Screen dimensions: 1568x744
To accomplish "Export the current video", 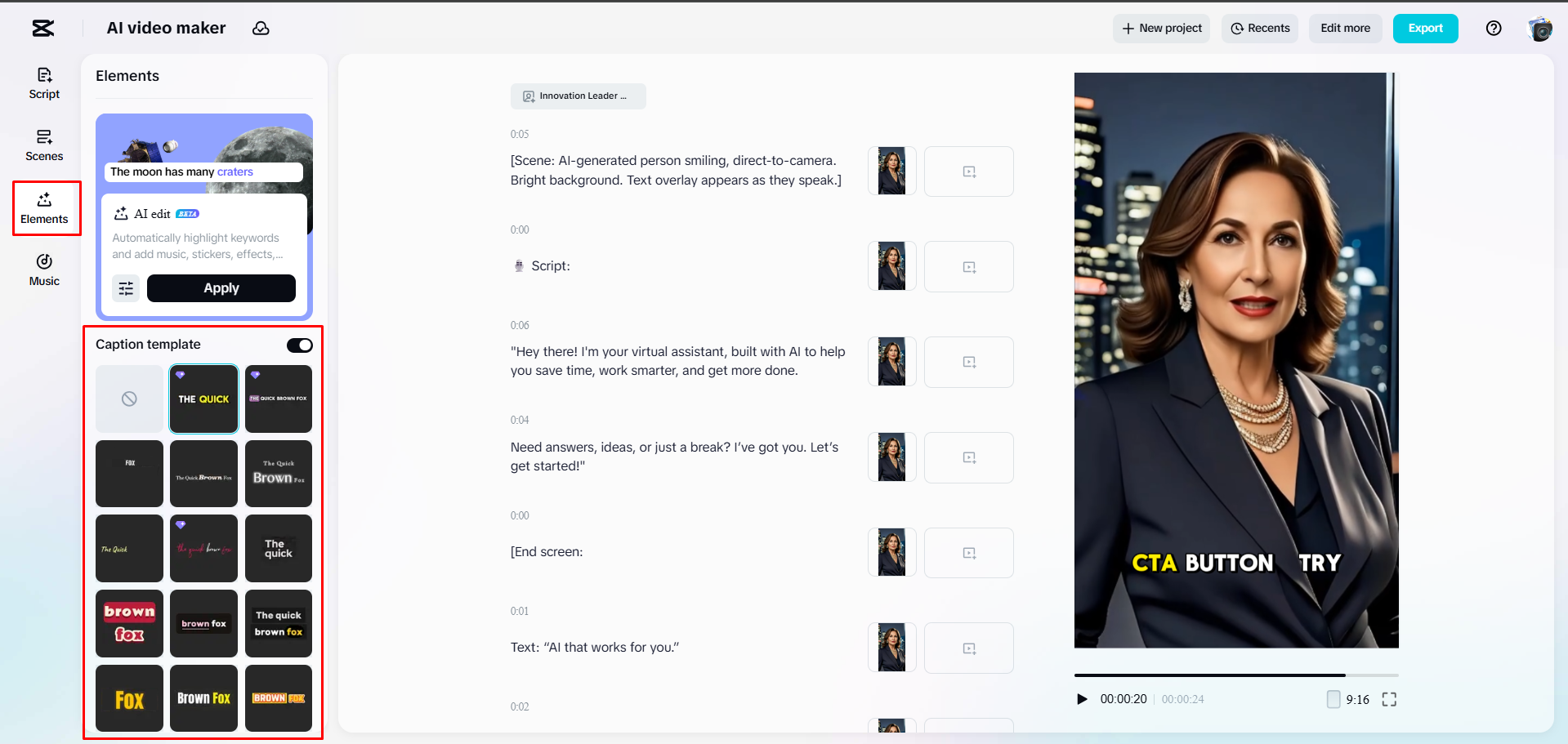I will point(1425,28).
